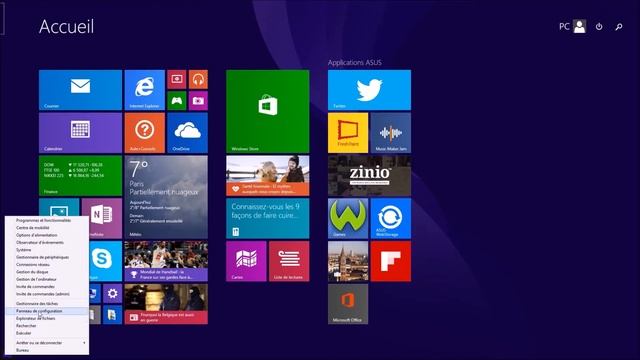Open the Music Maker Jam tile
Viewport: 640px width, 360px height.
pos(391,133)
